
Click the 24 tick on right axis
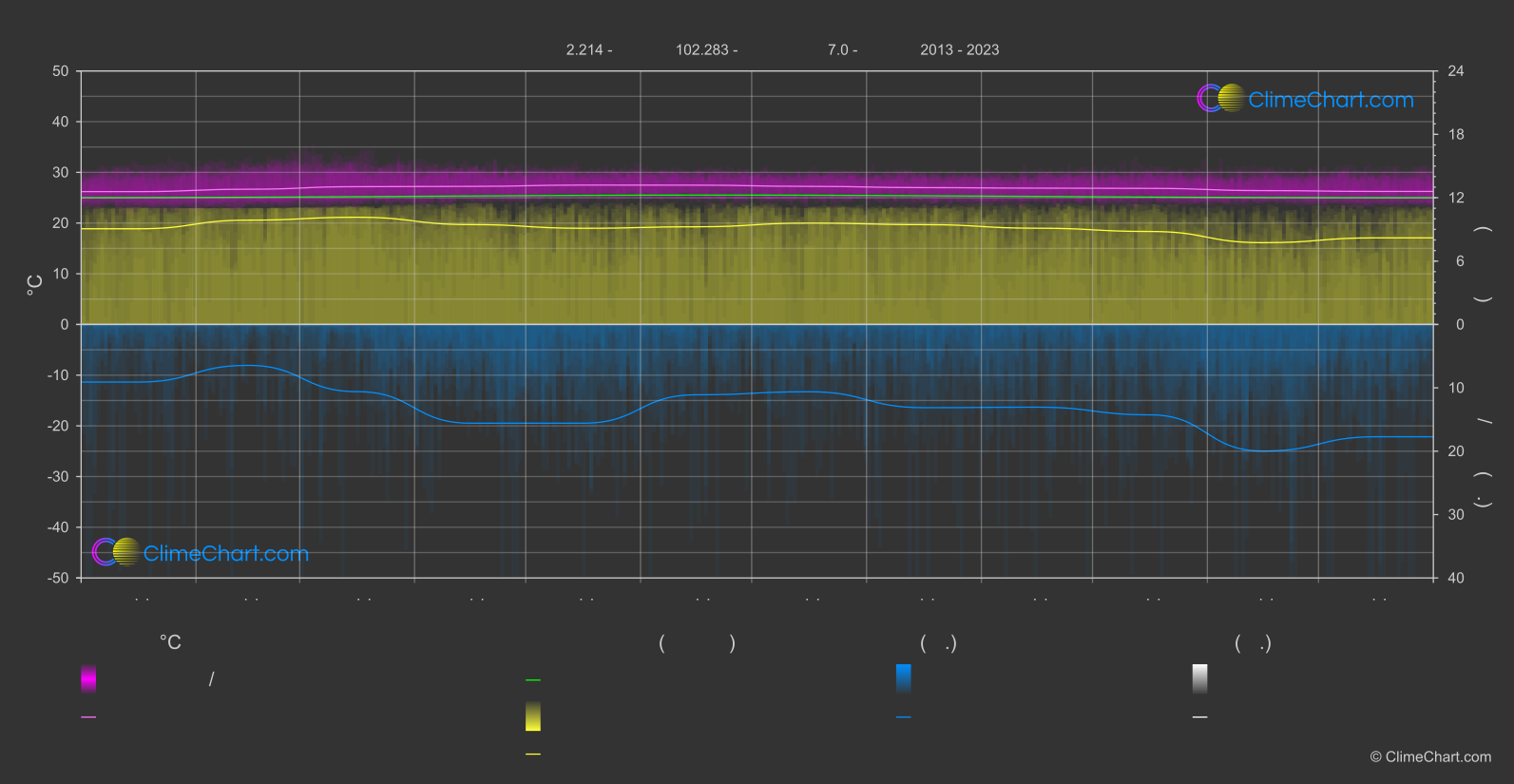pyautogui.click(x=1455, y=71)
